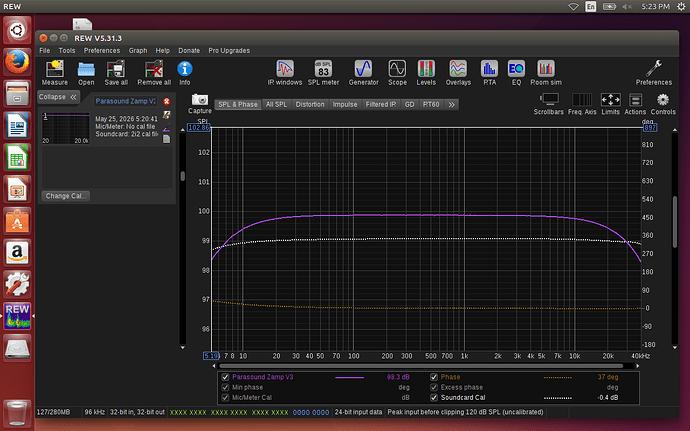Open the Overlays window

(x=458, y=73)
